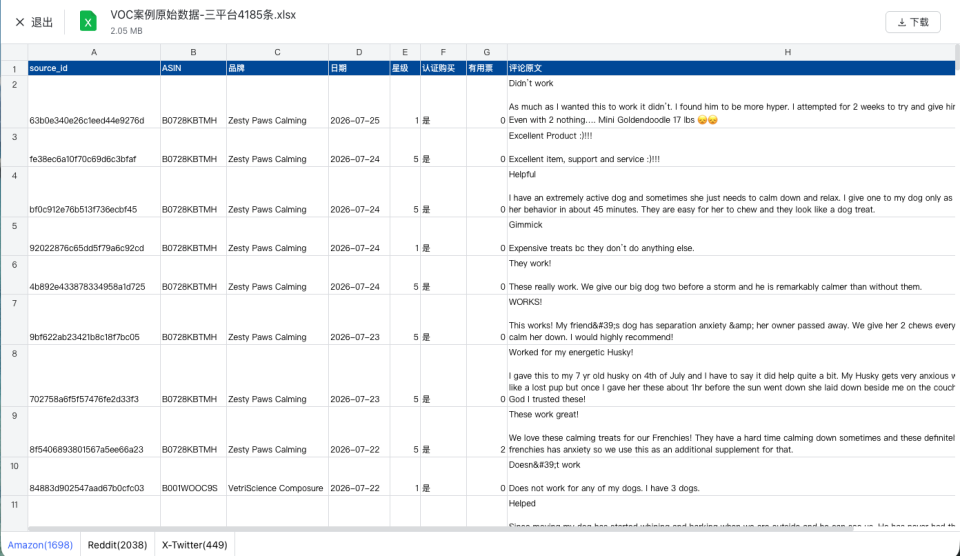Click cell 84883d902547aad67b0cfc03
This screenshot has height=556, width=960.
coord(94,476)
